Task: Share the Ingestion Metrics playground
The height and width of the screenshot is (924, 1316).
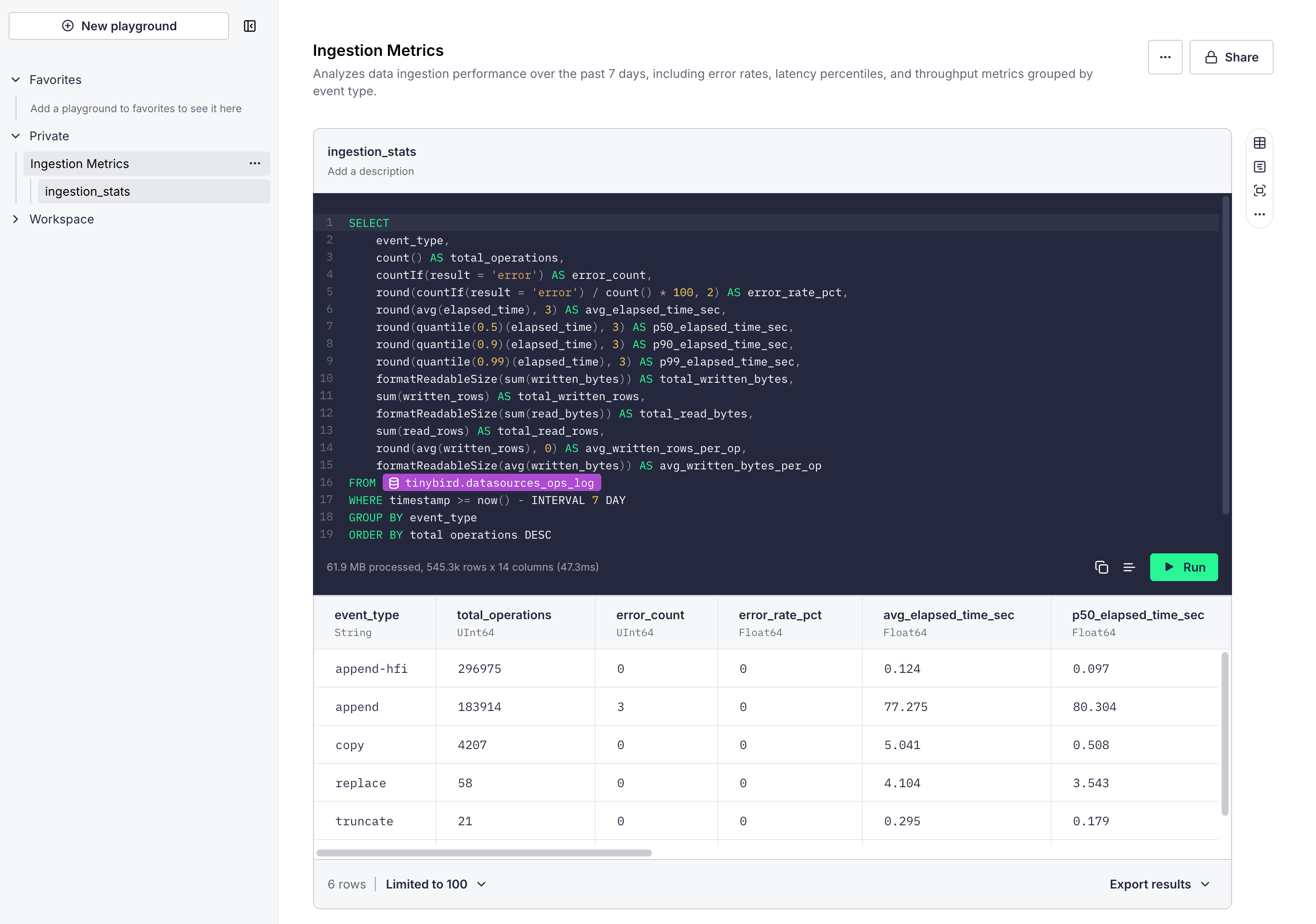Action: point(1231,57)
